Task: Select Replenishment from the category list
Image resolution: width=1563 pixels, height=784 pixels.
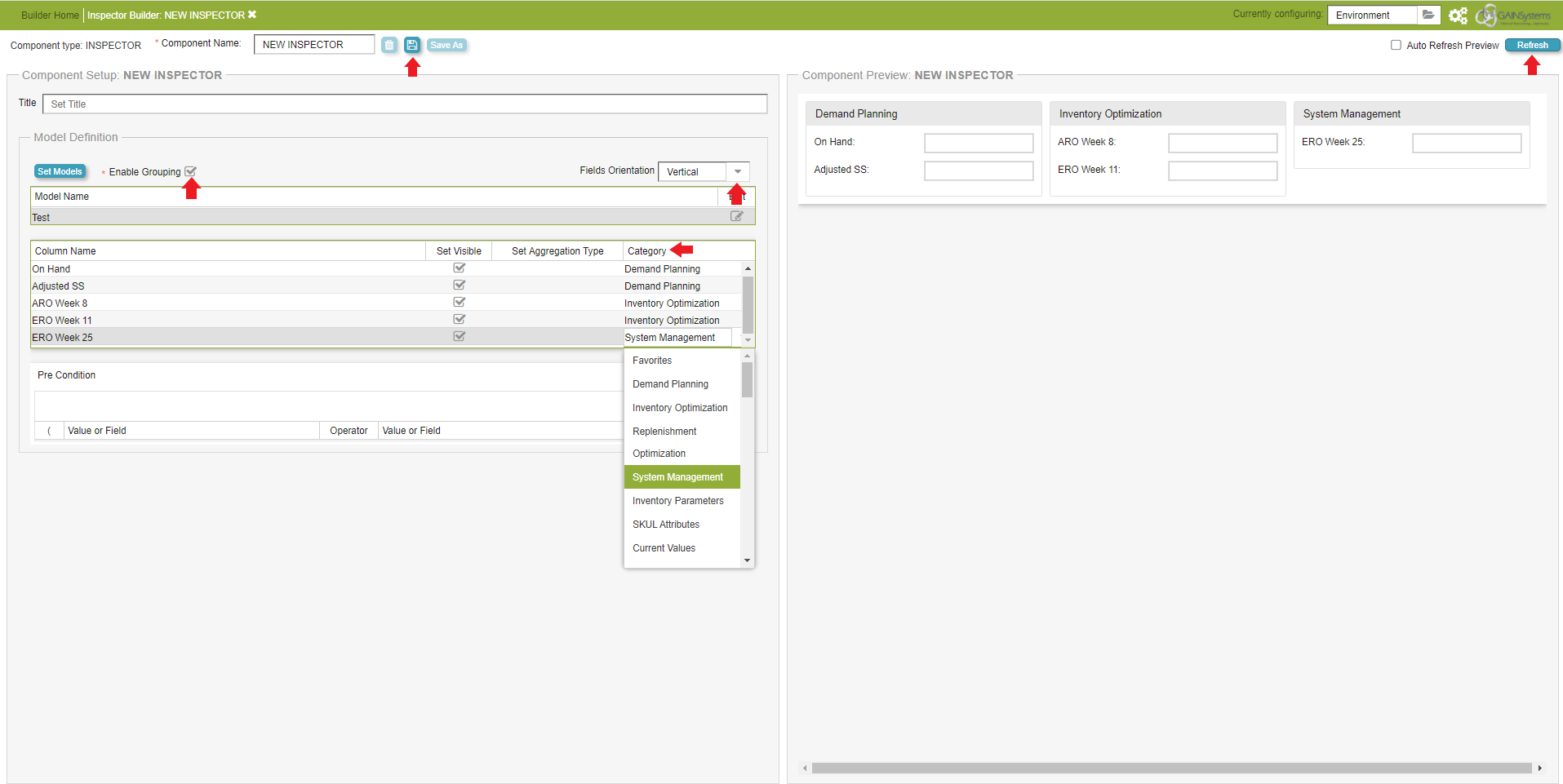Action: tap(664, 432)
